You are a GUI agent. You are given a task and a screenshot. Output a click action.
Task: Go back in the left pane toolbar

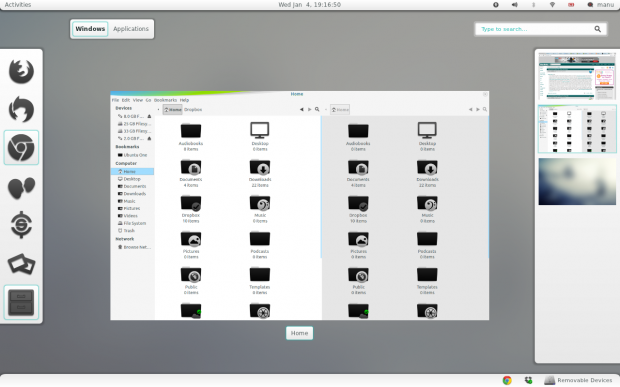point(302,109)
